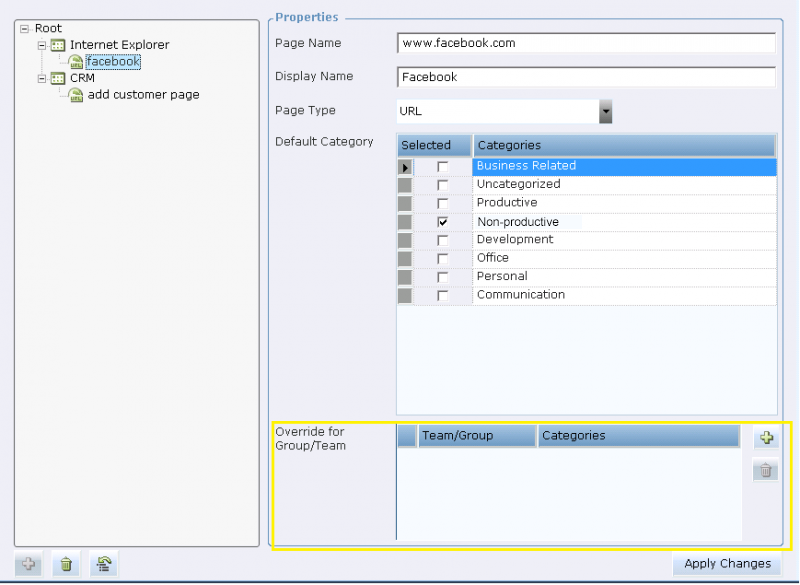Click the tree hierarchy icon below the tree
The height and width of the screenshot is (585, 800).
tap(102, 565)
